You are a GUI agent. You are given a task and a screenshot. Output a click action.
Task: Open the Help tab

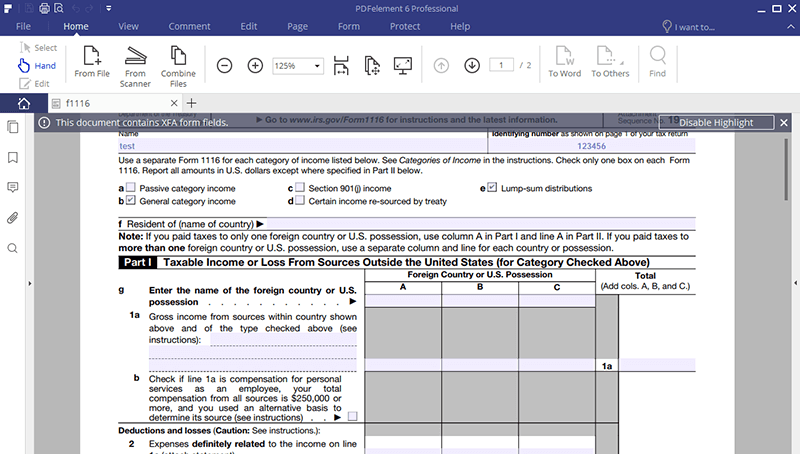click(x=460, y=26)
